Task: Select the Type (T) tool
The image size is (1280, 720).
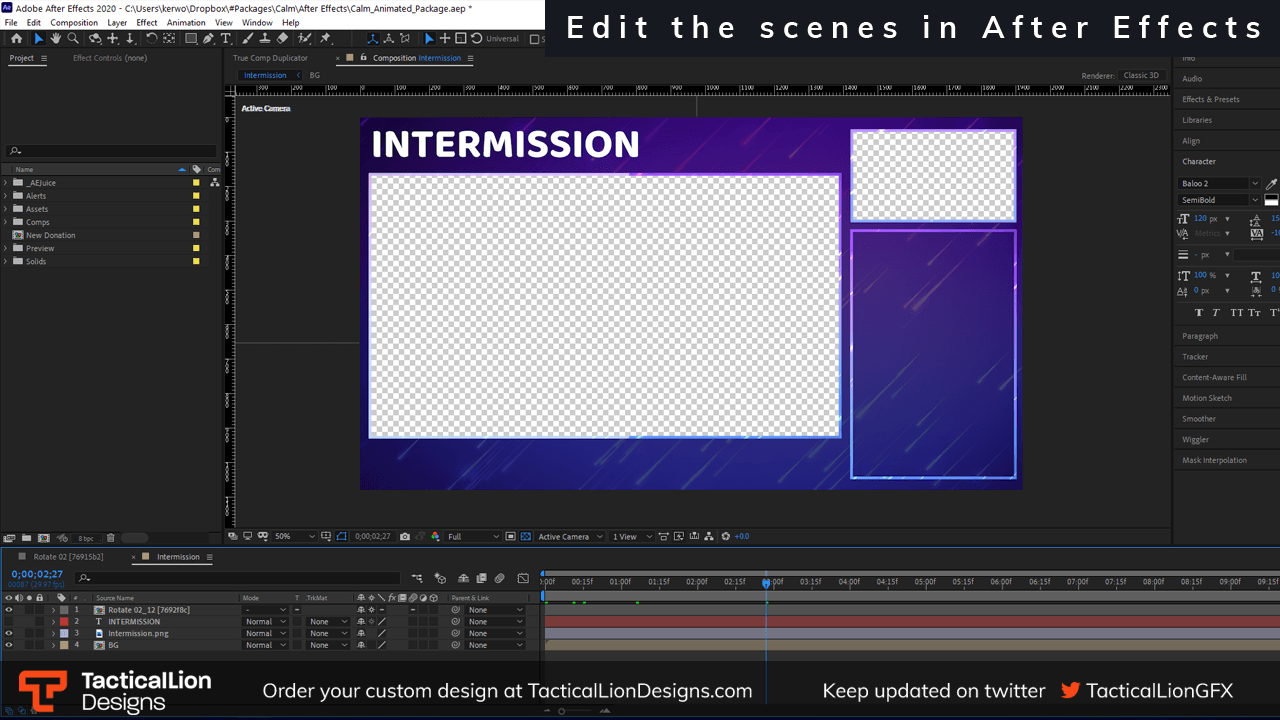Action: [x=226, y=38]
